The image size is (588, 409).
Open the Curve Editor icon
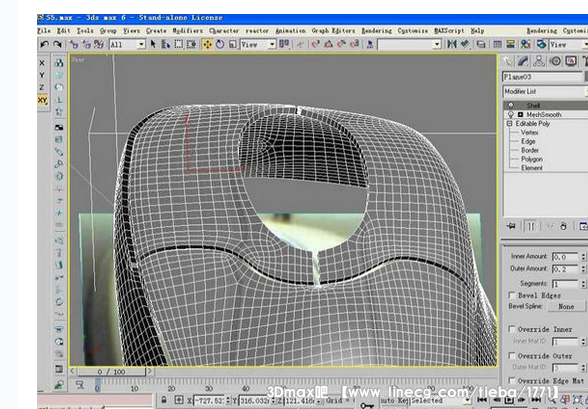(x=497, y=44)
